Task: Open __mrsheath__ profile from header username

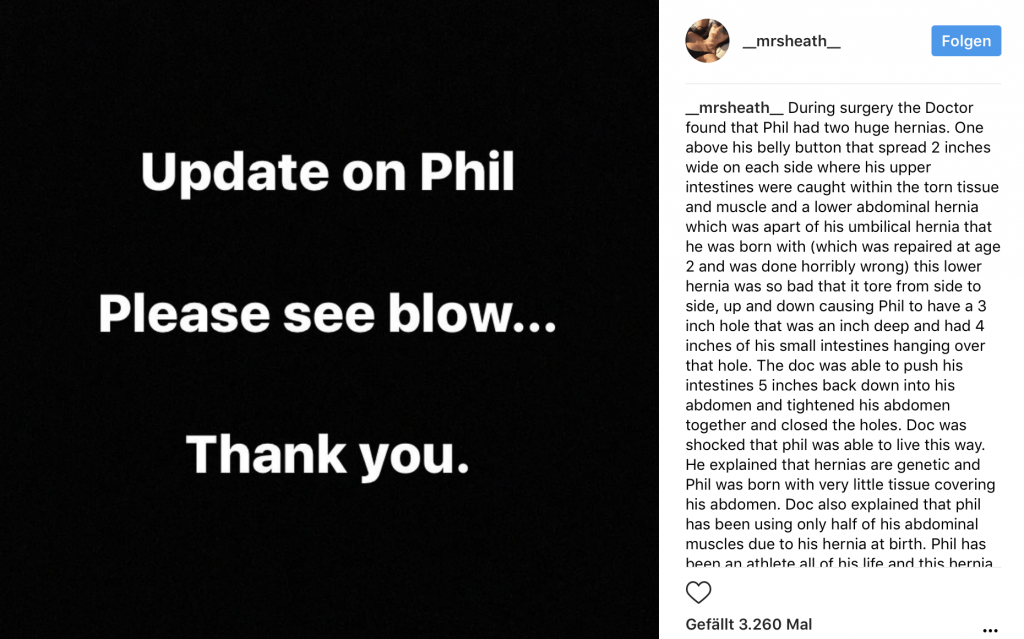Action: (x=791, y=41)
